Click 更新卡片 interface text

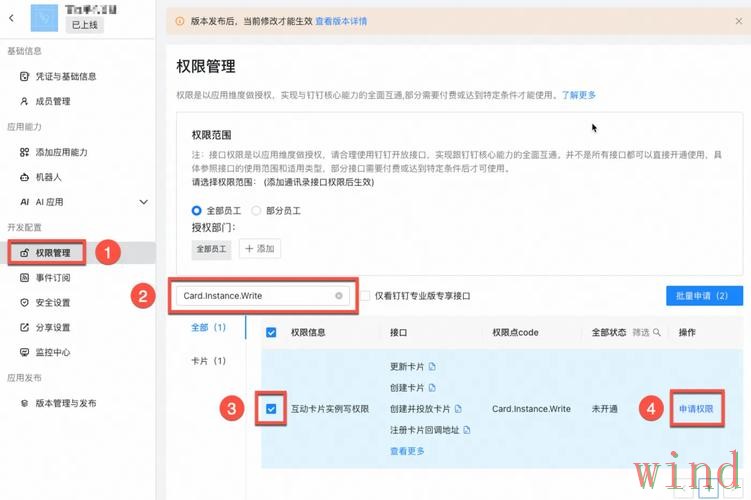coord(407,367)
